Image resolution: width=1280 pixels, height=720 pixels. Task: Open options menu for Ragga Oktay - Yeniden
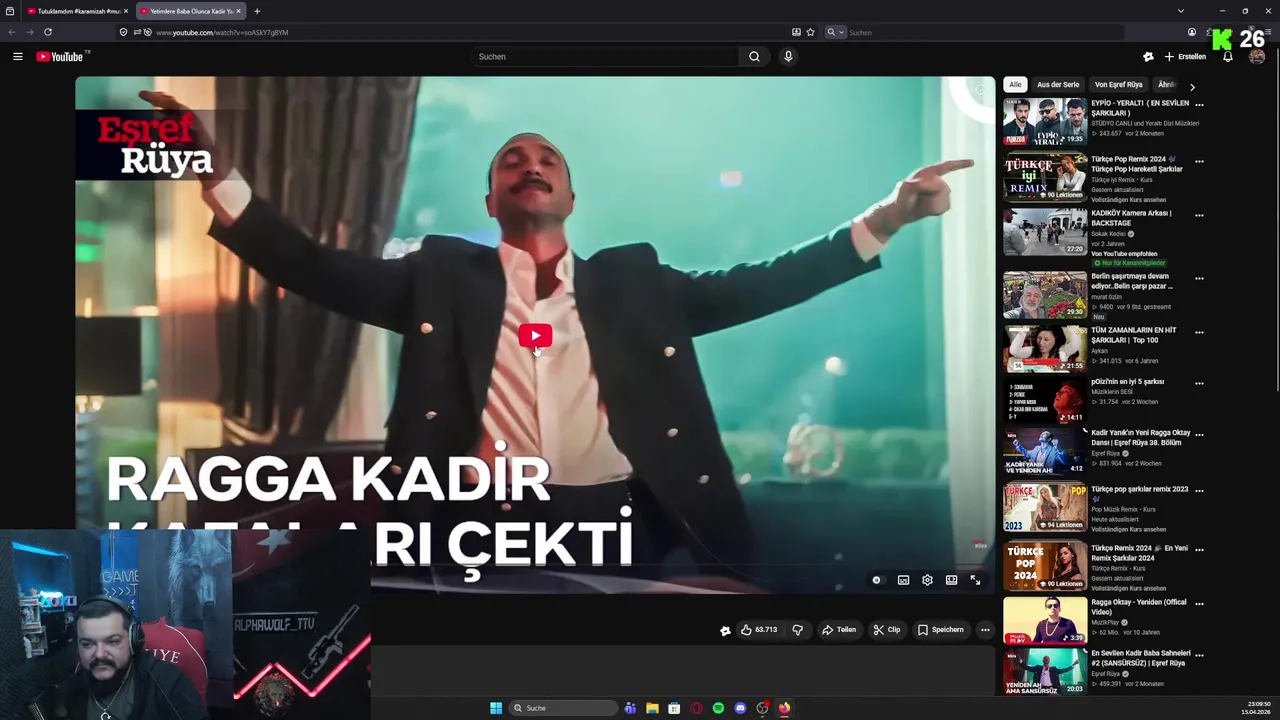click(x=1199, y=604)
